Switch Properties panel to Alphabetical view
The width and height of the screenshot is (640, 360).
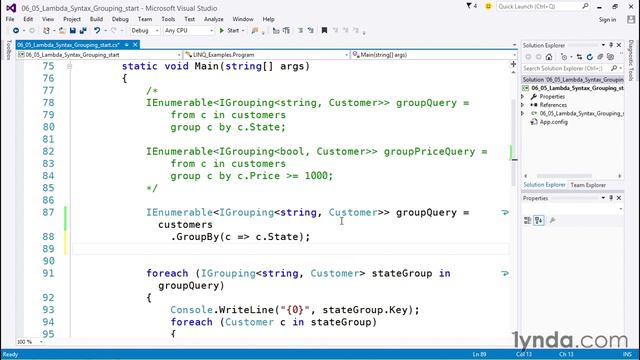pyautogui.click(x=539, y=220)
